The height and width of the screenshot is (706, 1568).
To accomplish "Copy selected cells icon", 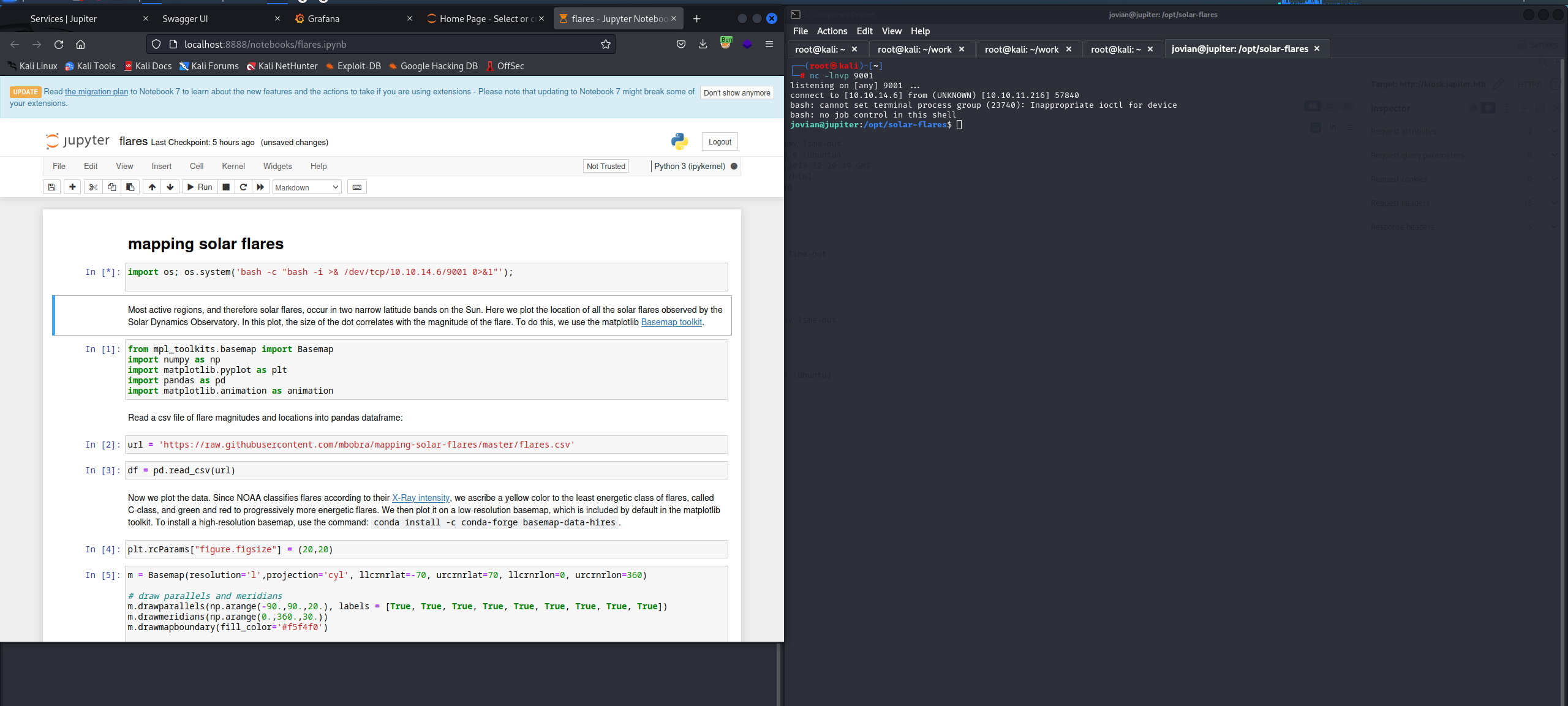I will [x=111, y=187].
